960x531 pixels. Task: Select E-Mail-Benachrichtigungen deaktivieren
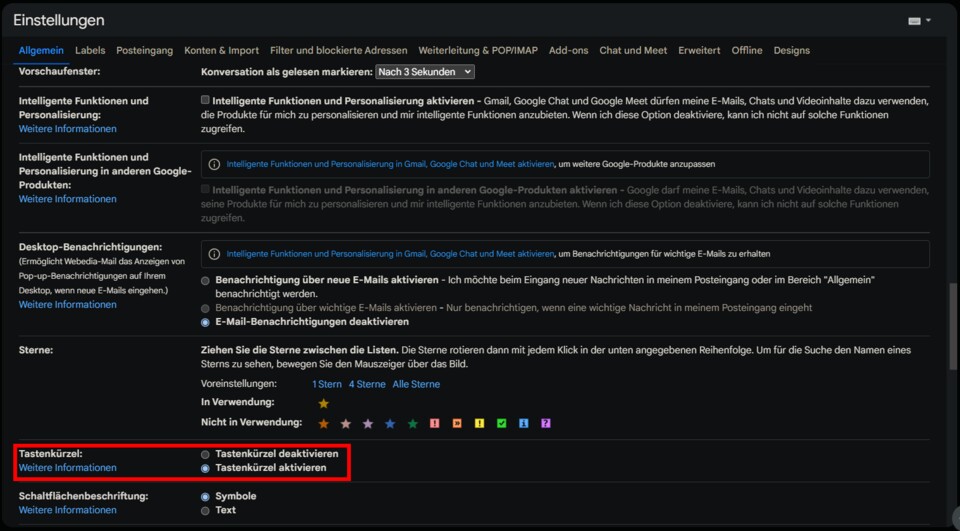coord(205,322)
